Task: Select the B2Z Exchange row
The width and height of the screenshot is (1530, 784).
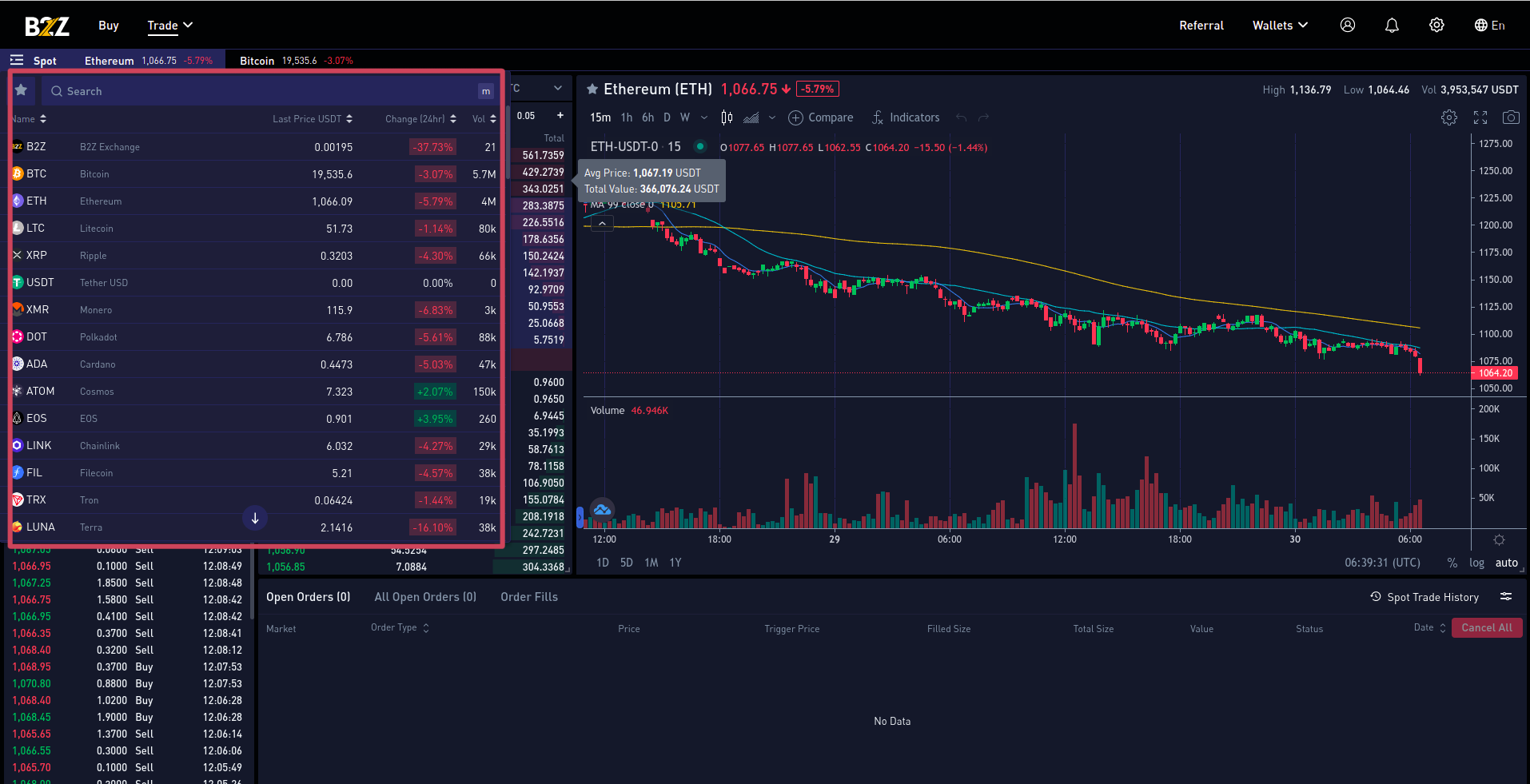Action: click(x=255, y=147)
